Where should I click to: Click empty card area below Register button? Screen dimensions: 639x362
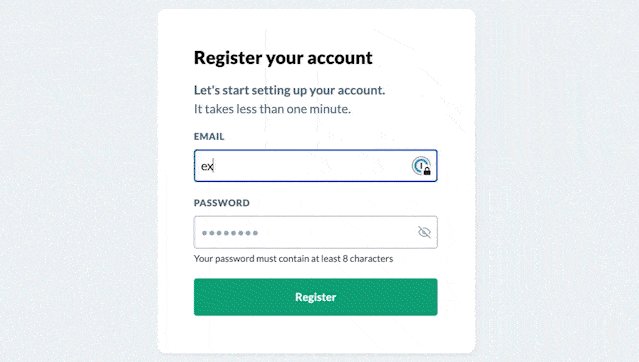pyautogui.click(x=315, y=334)
